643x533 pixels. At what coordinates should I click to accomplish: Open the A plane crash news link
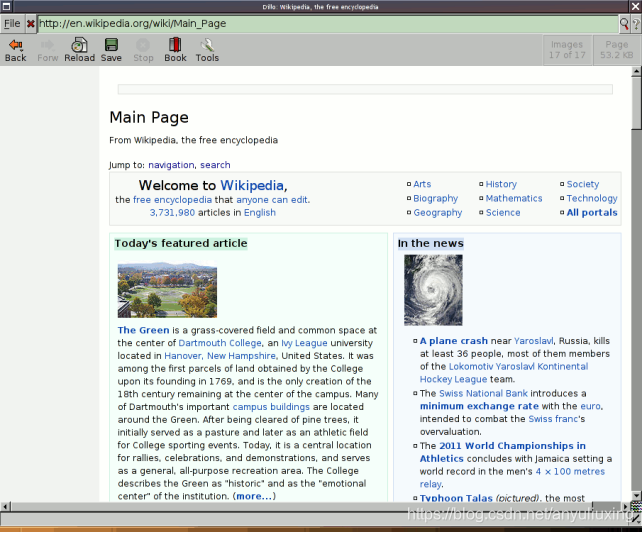point(454,341)
